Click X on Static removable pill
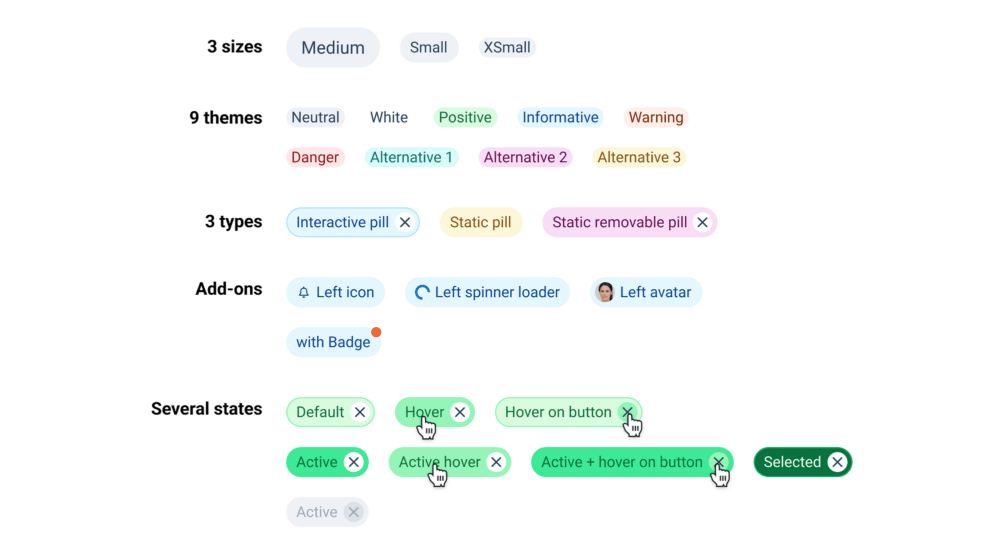The image size is (1000, 537). 702,223
